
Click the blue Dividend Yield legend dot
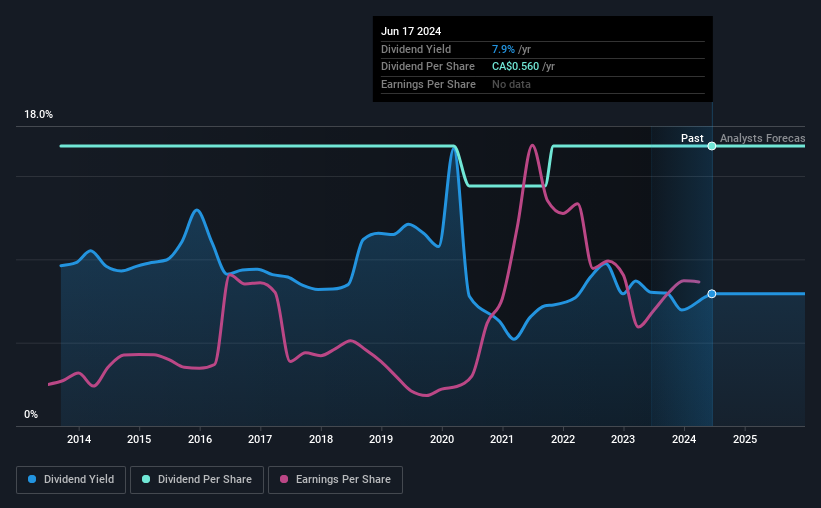pos(32,479)
